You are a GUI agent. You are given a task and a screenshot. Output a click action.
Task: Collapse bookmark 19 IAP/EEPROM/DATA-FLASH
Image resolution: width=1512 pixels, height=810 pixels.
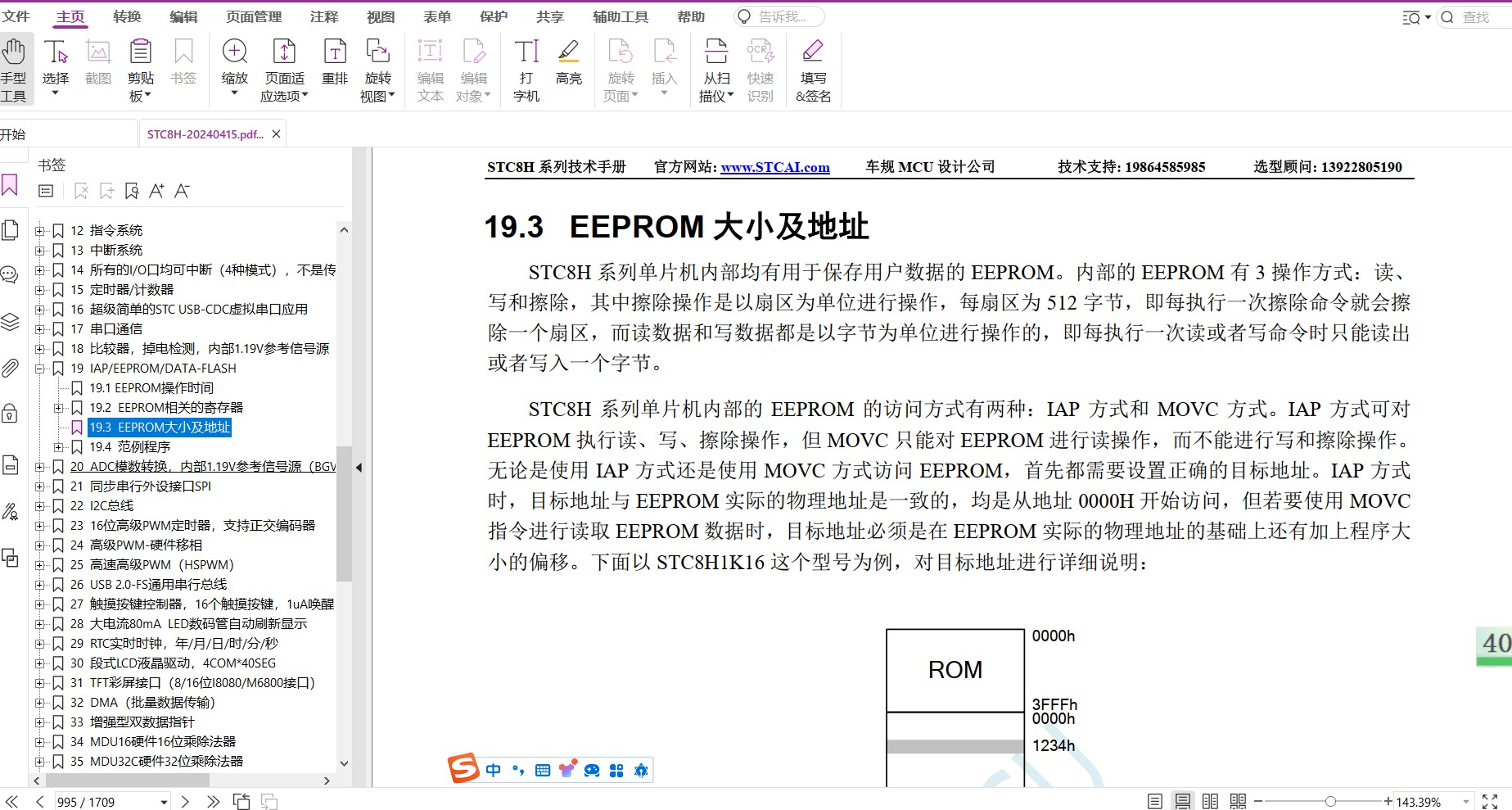39,369
